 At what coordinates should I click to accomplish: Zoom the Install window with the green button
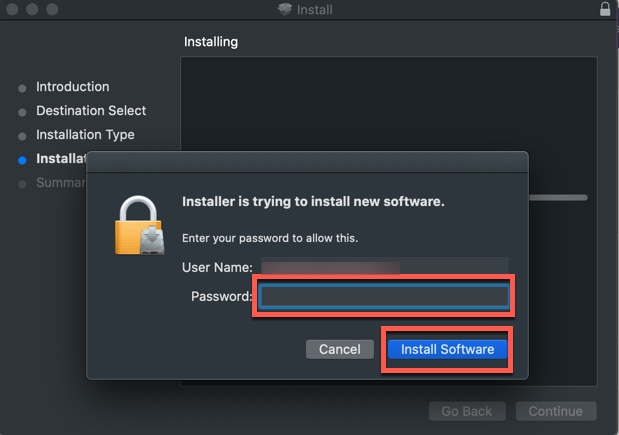[51, 9]
